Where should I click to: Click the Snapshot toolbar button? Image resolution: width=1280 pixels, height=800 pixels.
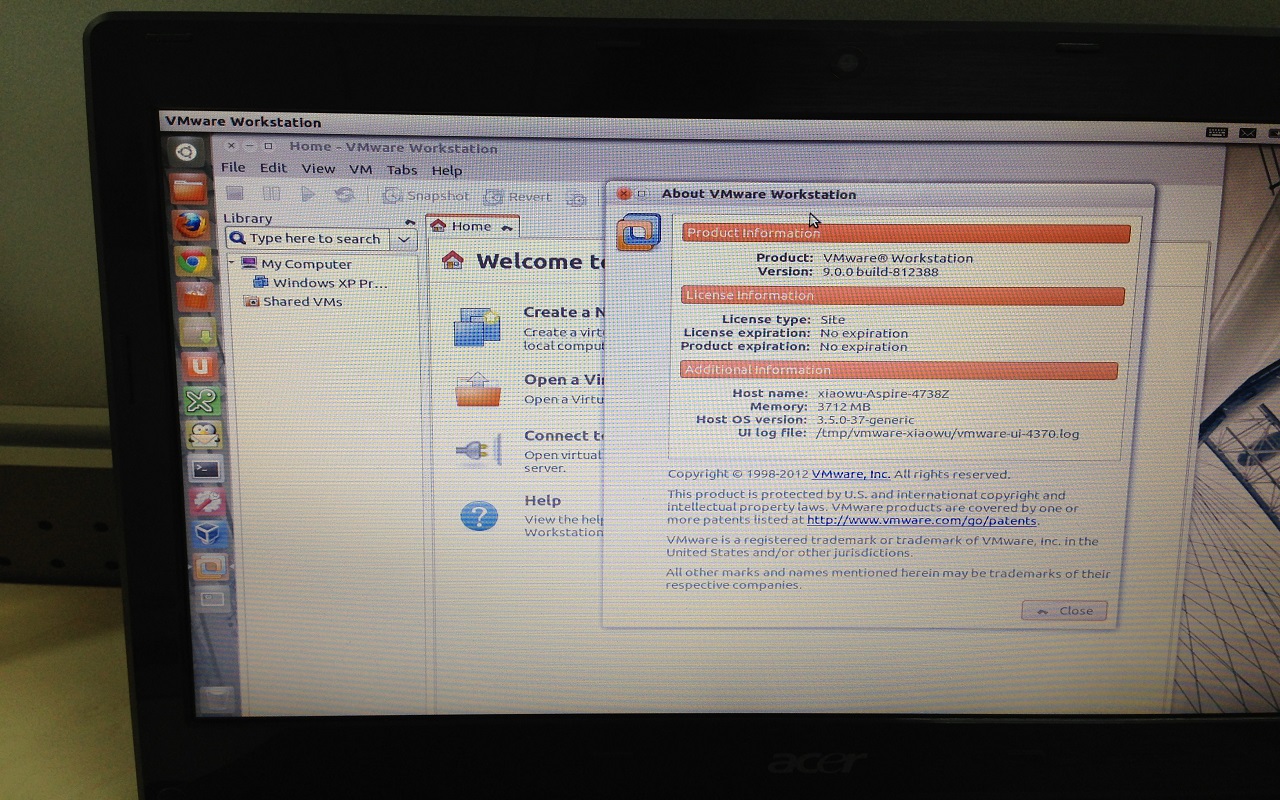click(427, 196)
